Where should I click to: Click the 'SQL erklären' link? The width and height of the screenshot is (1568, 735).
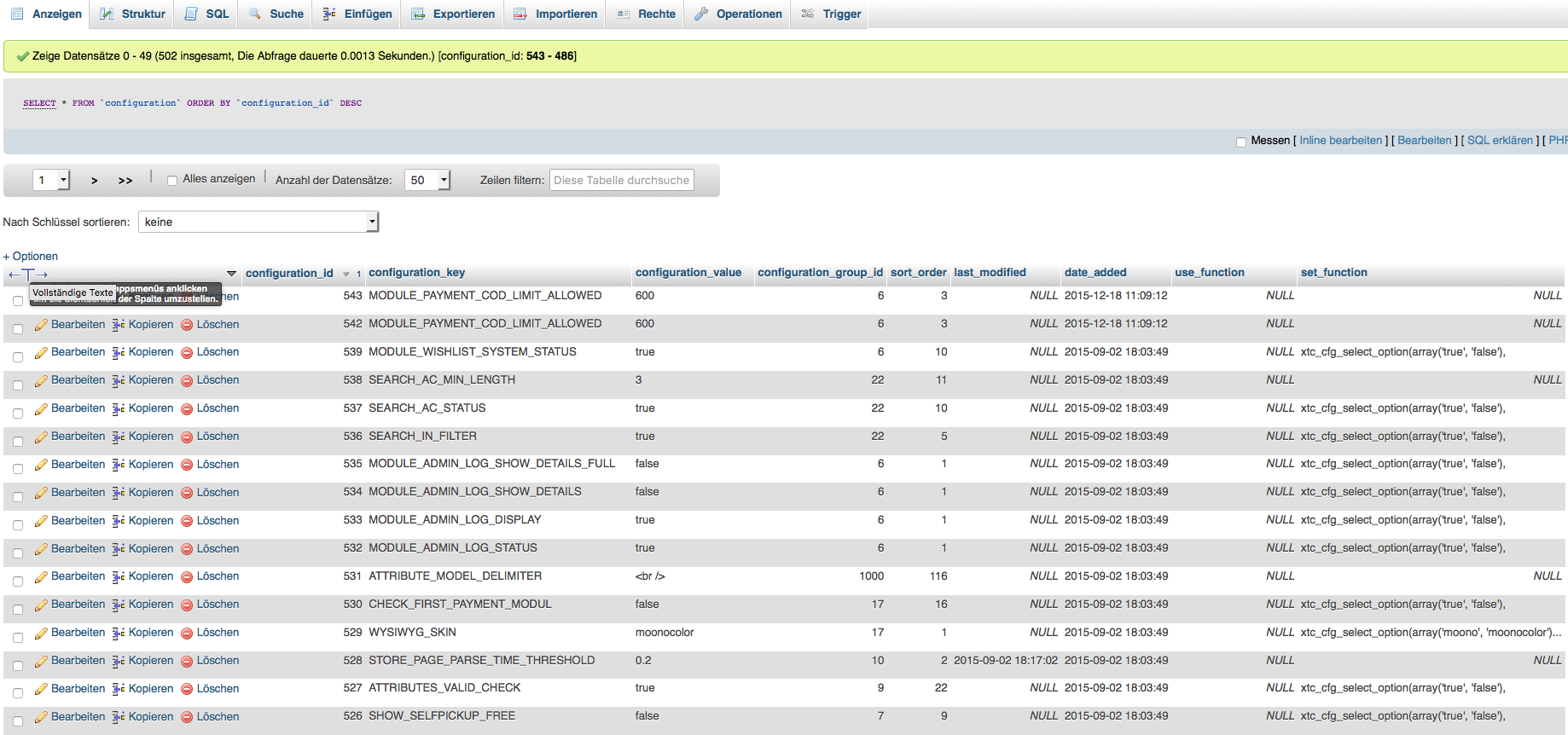click(x=1499, y=141)
